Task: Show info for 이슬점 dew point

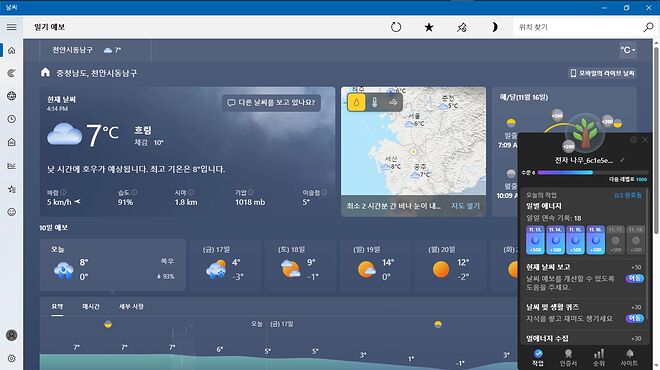Action: click(324, 193)
